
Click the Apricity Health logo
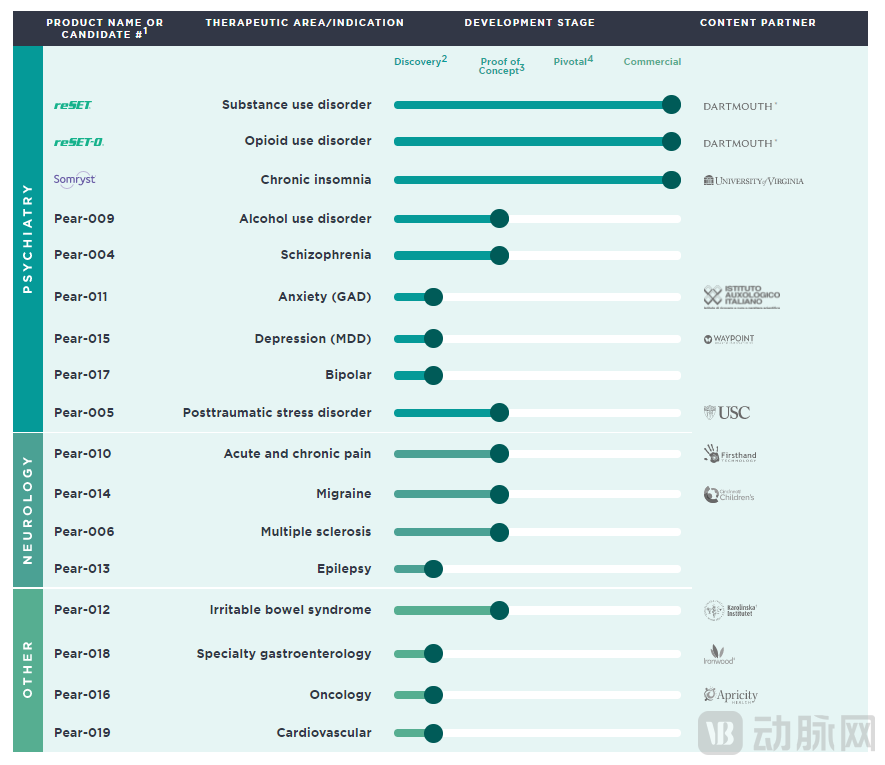pyautogui.click(x=730, y=695)
